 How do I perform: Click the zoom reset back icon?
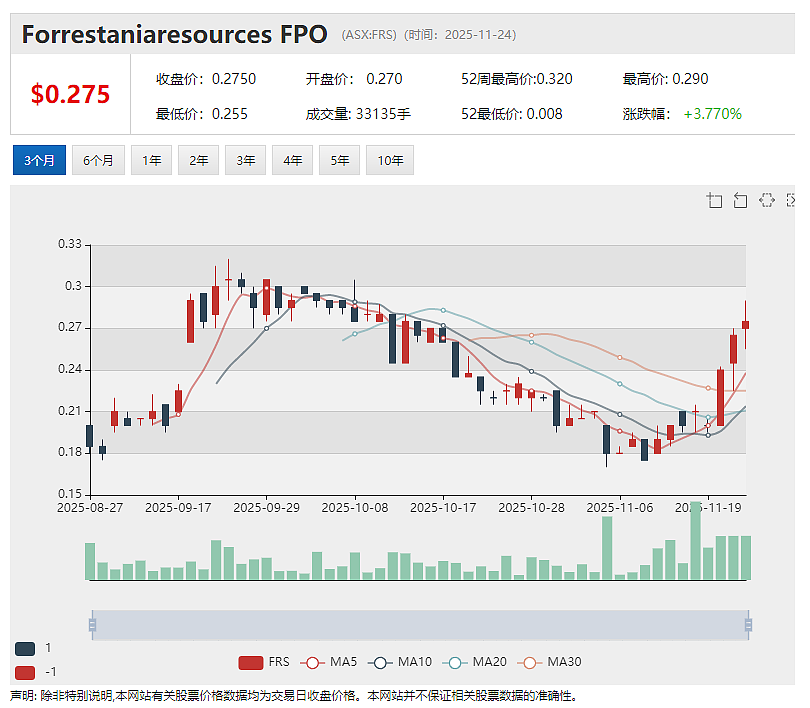tap(740, 200)
